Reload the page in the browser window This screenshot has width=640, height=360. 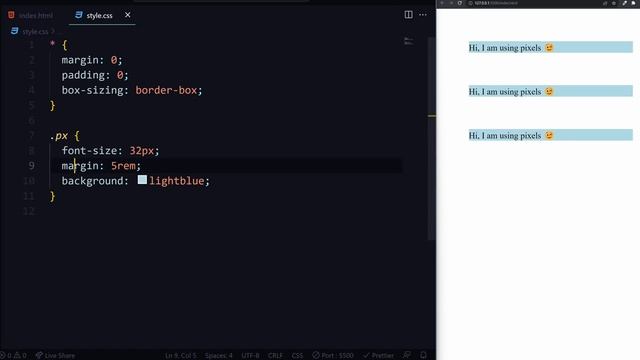pos(460,3)
